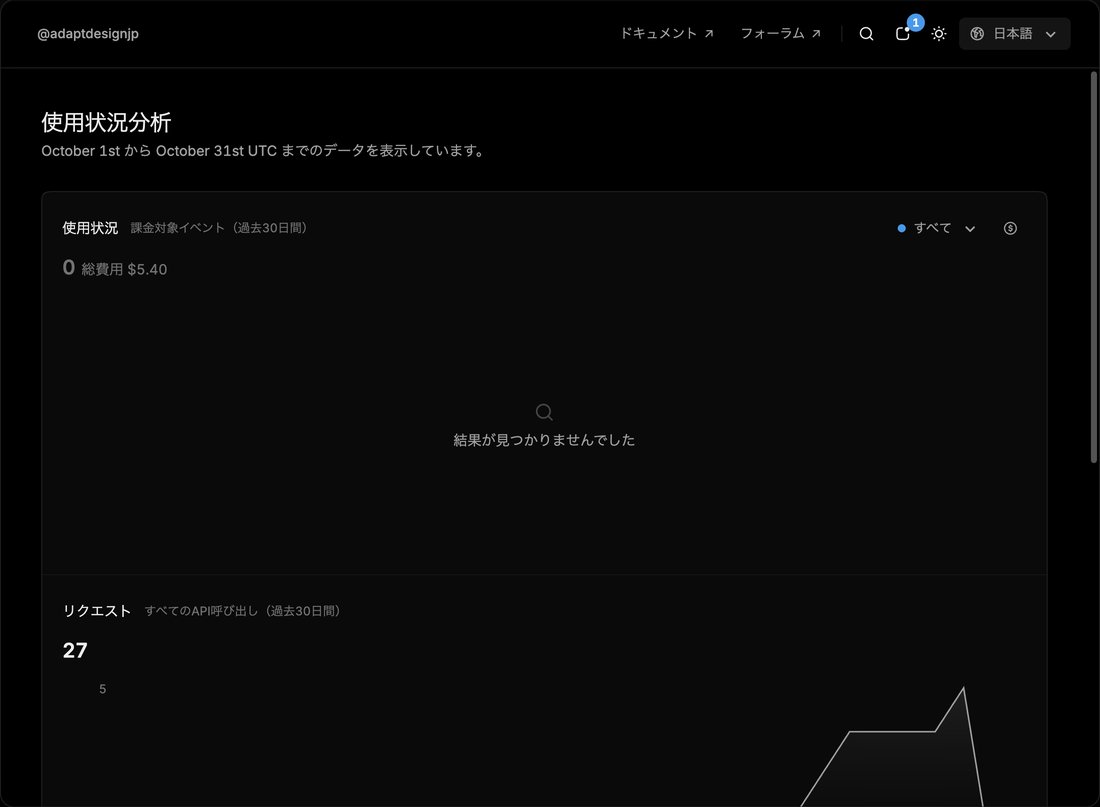Expand the すべて filter dropdown
The width and height of the screenshot is (1100, 807).
pyautogui.click(x=937, y=228)
